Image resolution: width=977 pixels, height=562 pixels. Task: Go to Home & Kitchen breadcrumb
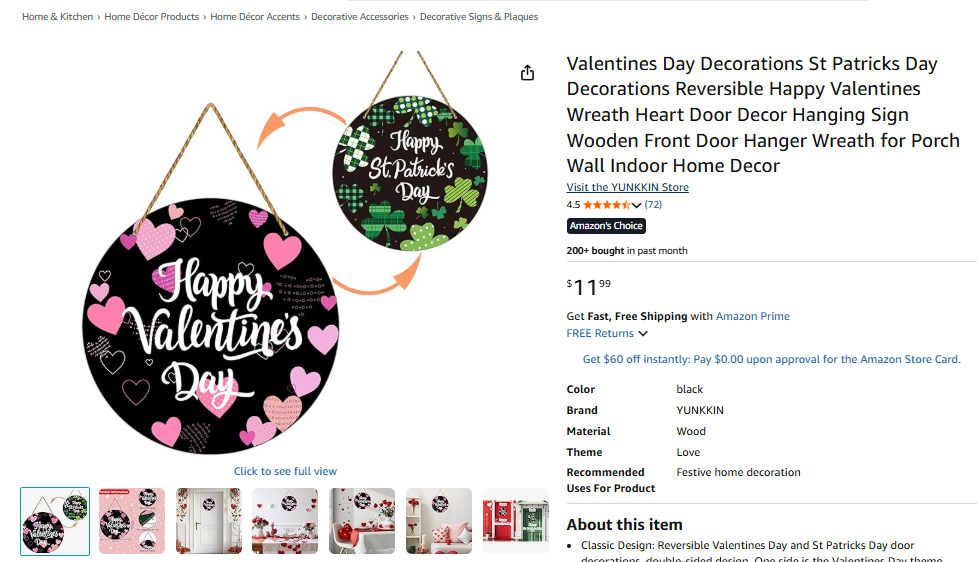tap(58, 17)
